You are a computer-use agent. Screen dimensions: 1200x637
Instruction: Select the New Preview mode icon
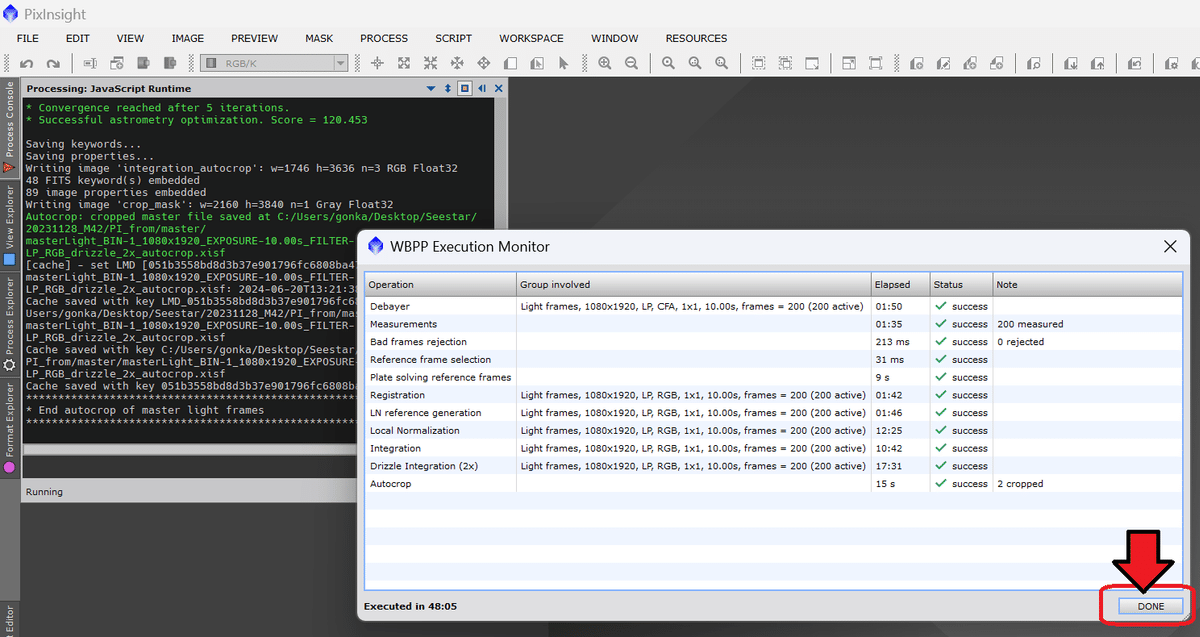tap(510, 63)
